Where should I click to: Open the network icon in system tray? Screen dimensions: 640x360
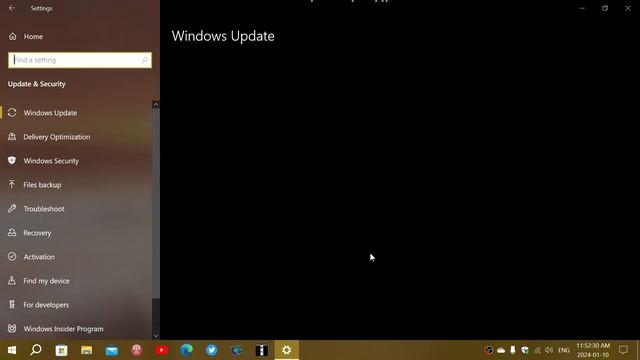coord(537,350)
